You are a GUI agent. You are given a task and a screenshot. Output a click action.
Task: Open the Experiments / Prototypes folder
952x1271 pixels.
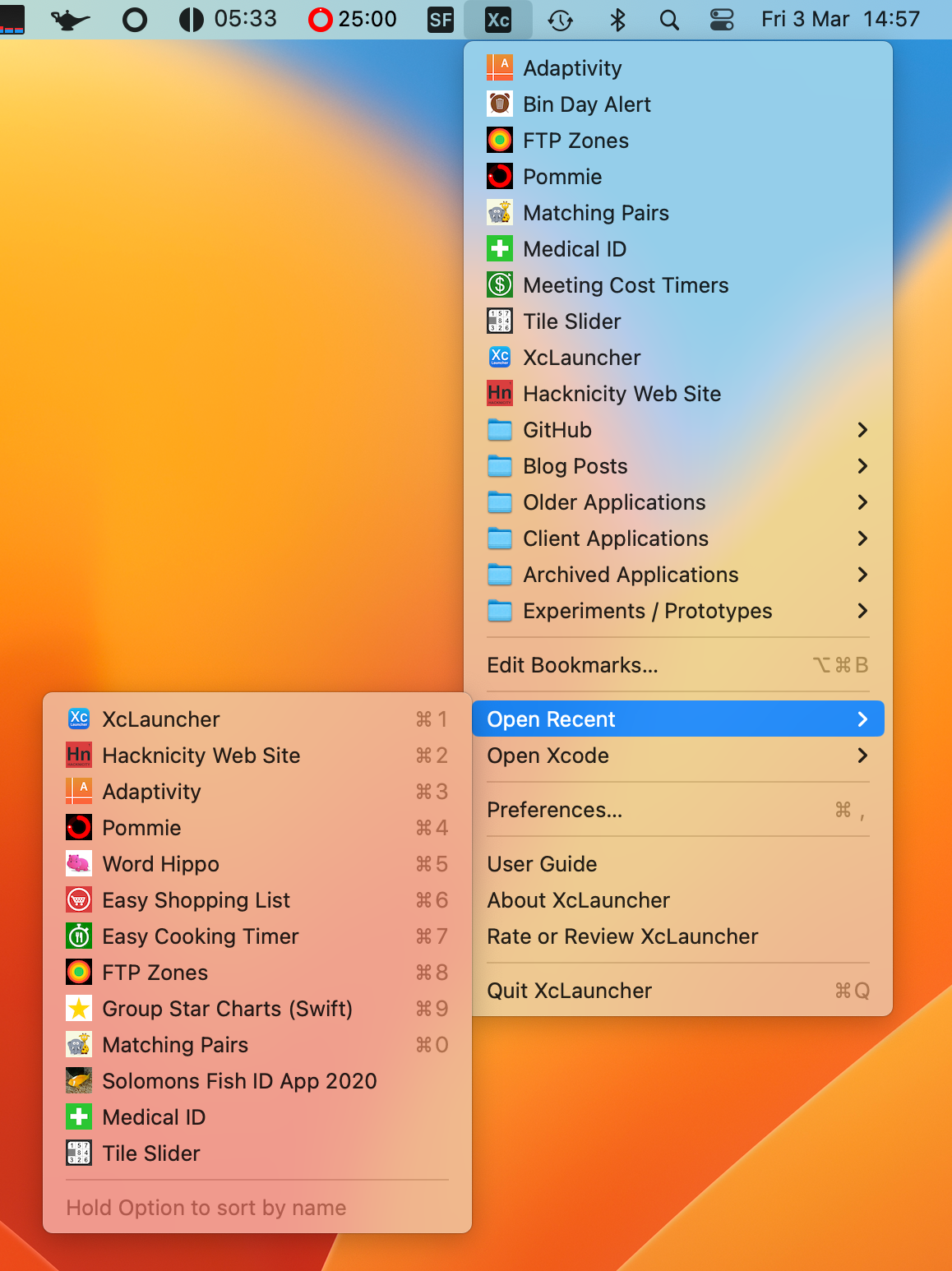click(x=647, y=611)
